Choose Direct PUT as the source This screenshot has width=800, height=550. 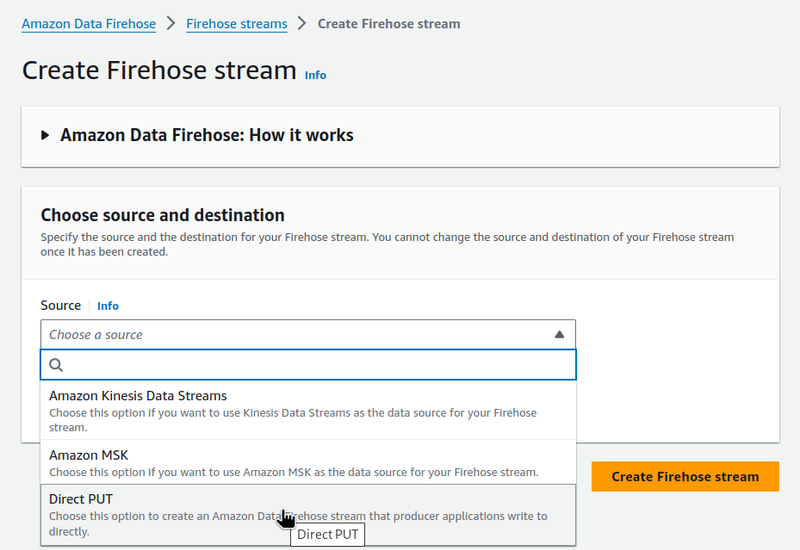coord(308,515)
